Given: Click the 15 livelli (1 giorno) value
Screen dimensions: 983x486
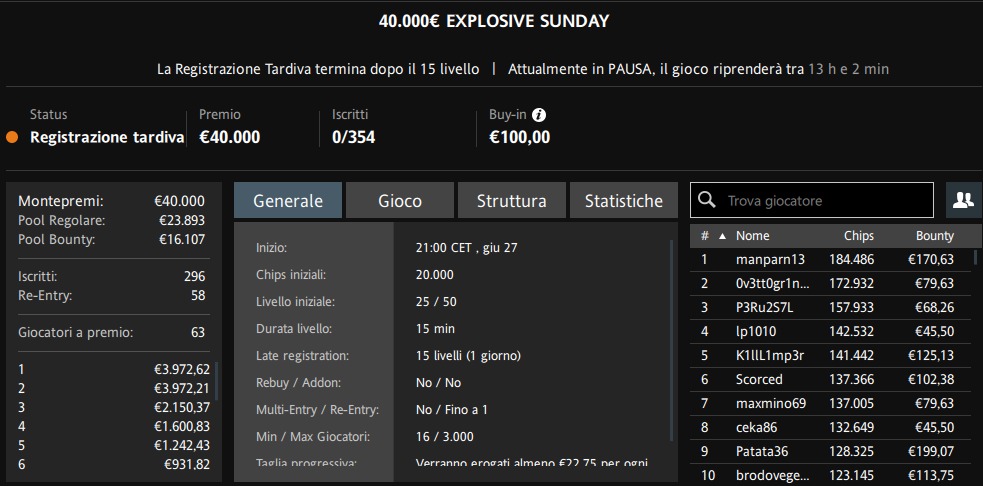Looking at the screenshot, I should [x=468, y=356].
